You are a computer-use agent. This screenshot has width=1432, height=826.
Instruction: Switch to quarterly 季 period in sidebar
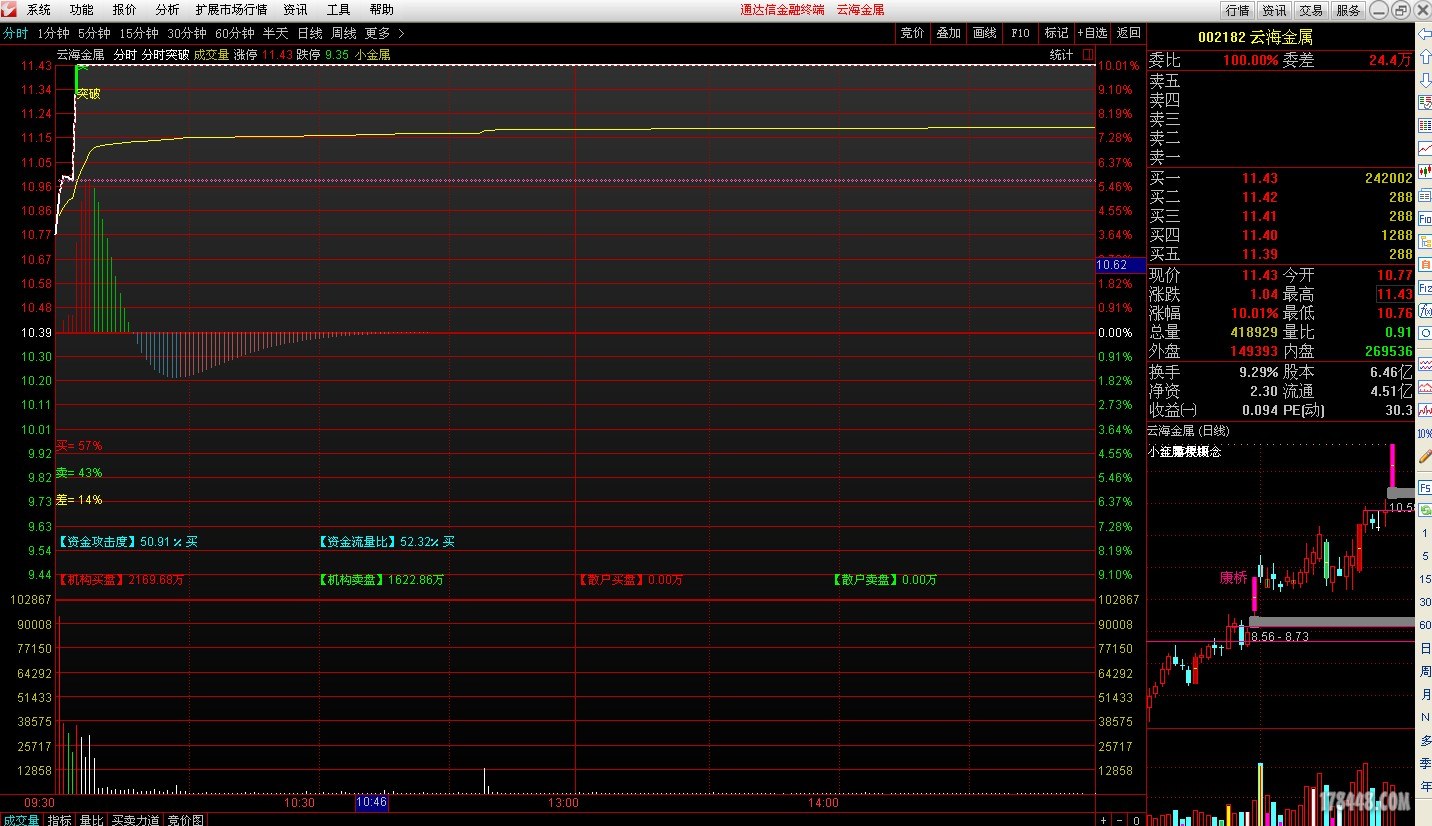(1424, 762)
